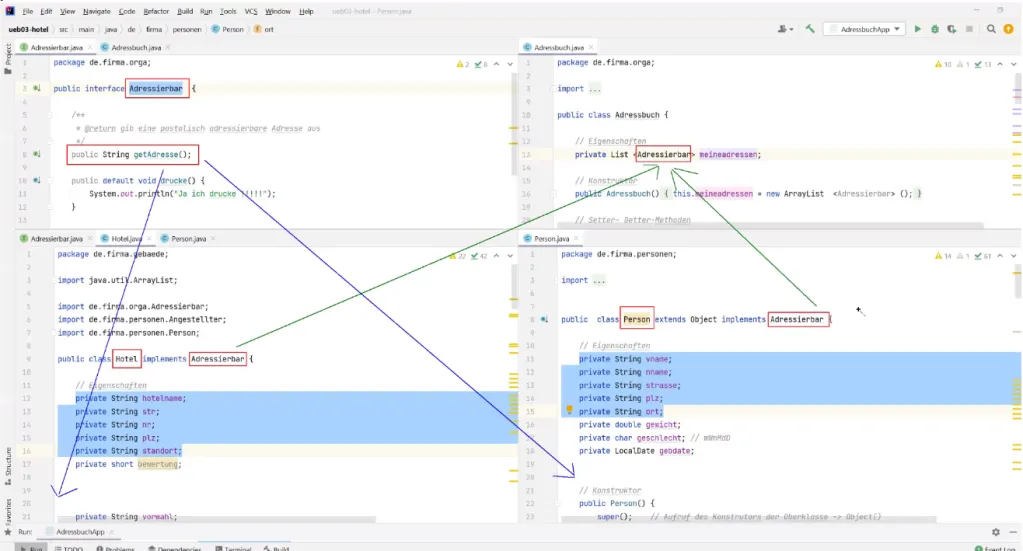The image size is (1023, 551).
Task: Click the grey Stop square icon
Action: pyautogui.click(x=970, y=29)
